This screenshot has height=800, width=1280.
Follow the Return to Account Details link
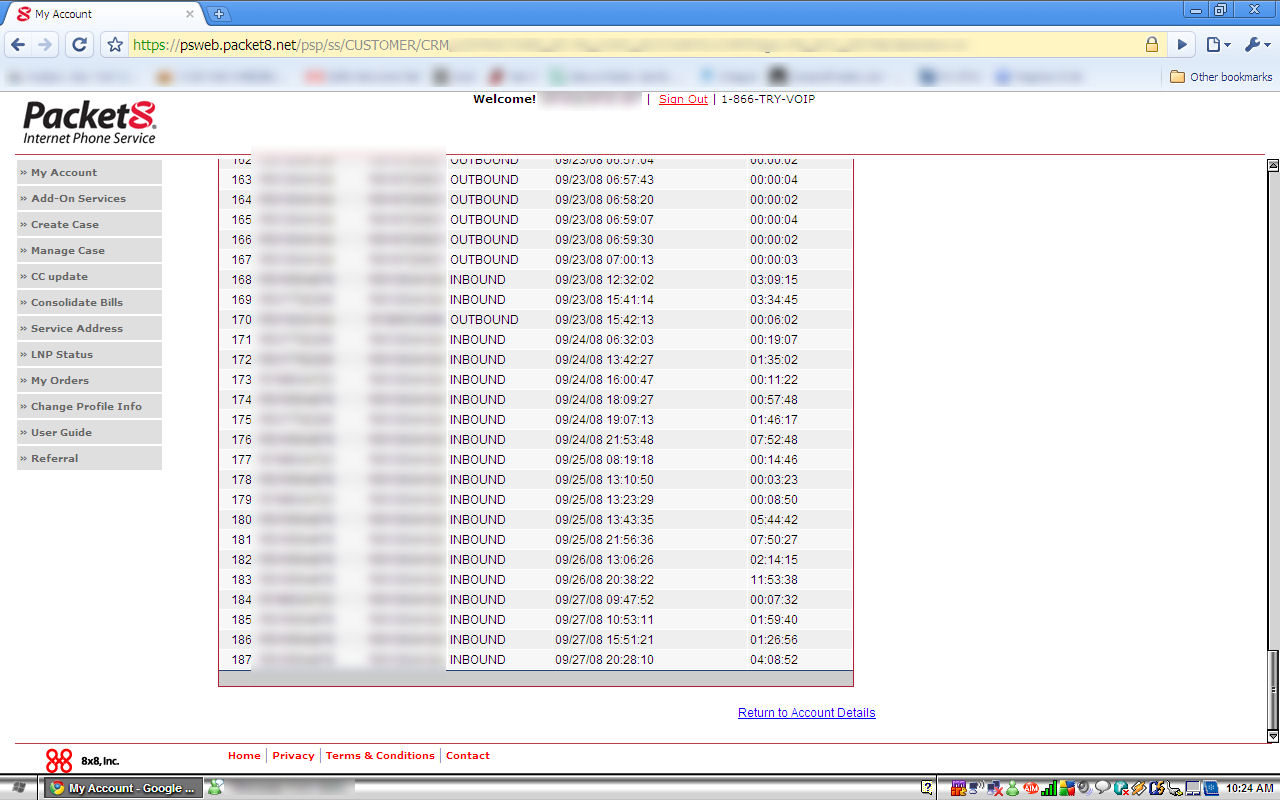(x=806, y=713)
